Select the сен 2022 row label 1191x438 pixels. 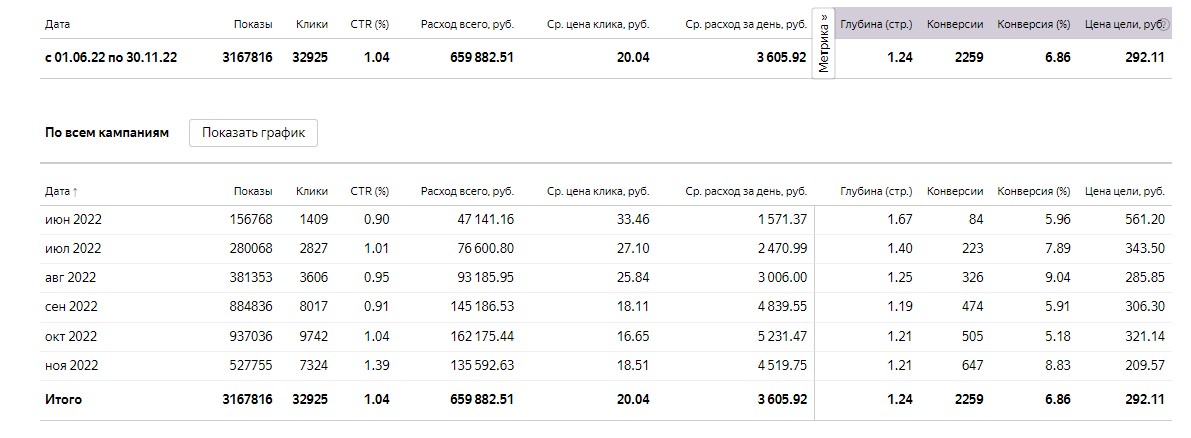click(x=73, y=306)
